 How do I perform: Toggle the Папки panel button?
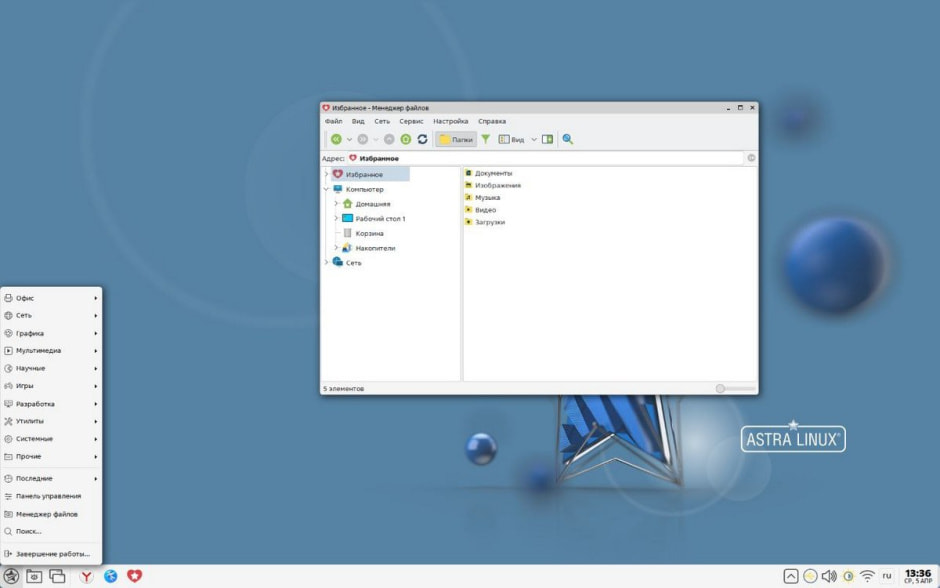click(455, 139)
